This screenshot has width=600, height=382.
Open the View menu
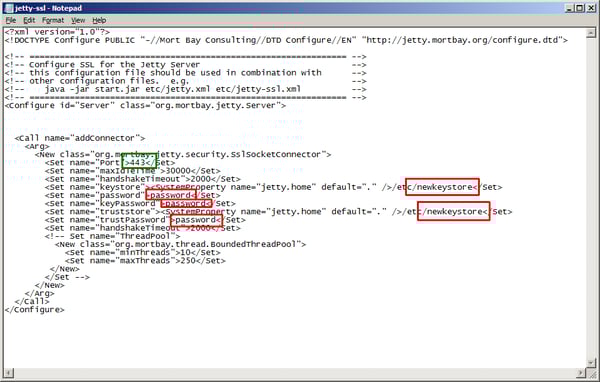click(78, 20)
